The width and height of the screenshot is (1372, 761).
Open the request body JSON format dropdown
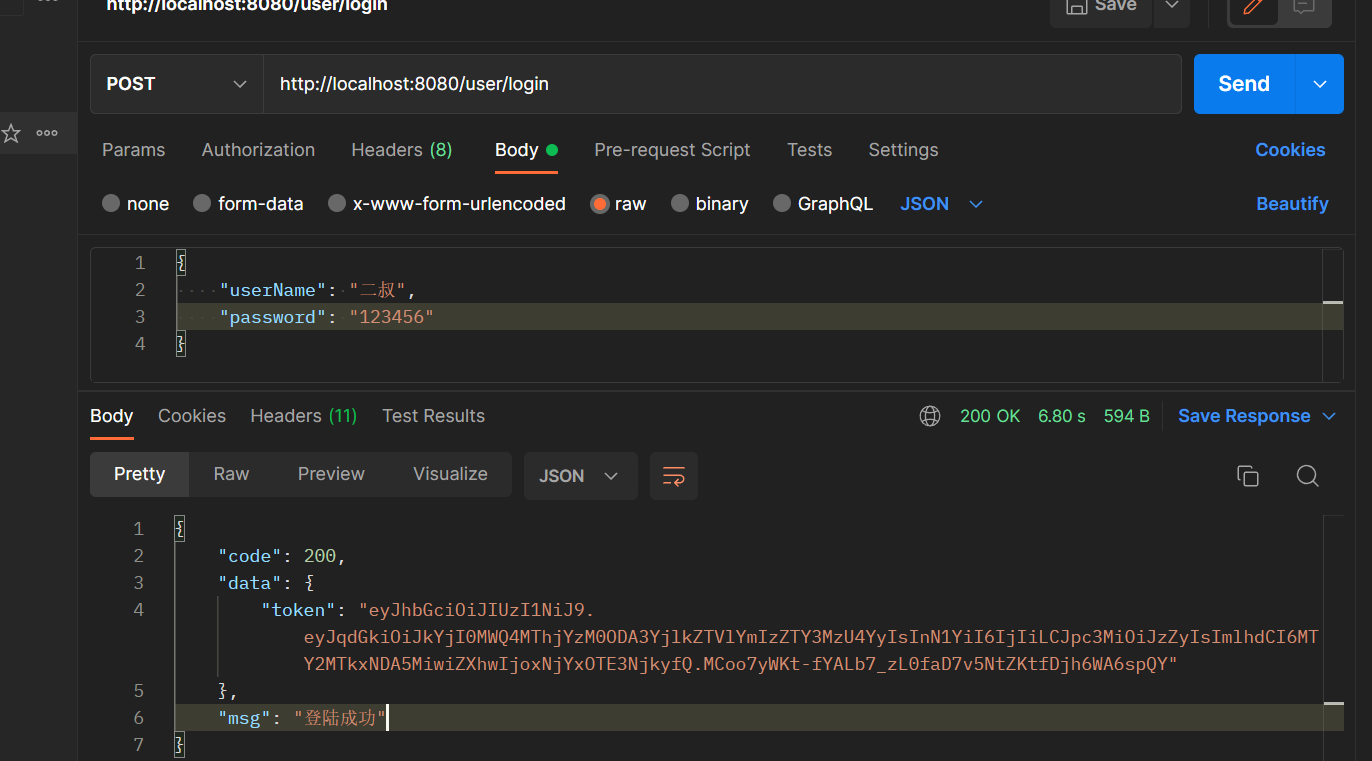(942, 204)
